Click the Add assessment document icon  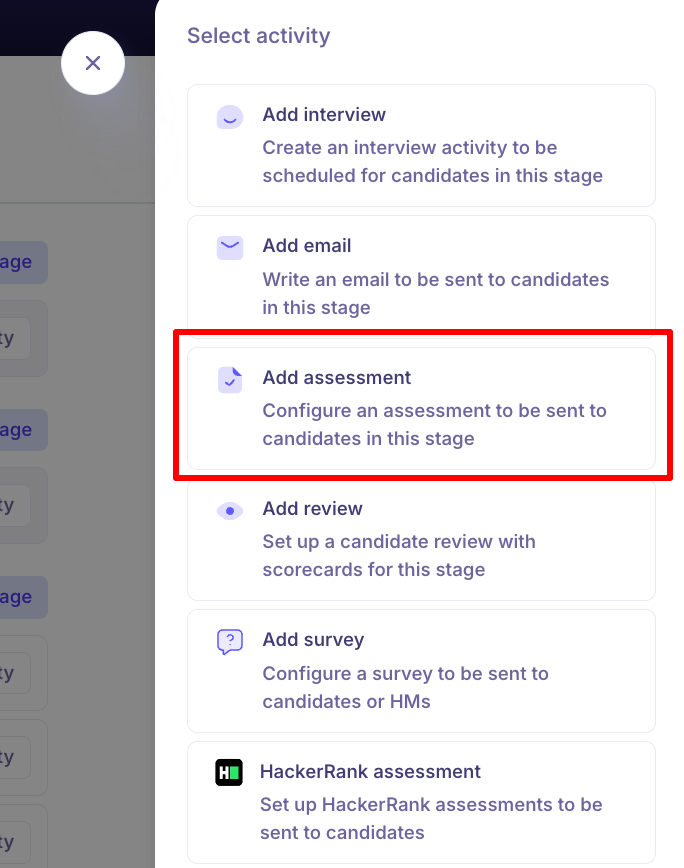pyautogui.click(x=230, y=379)
